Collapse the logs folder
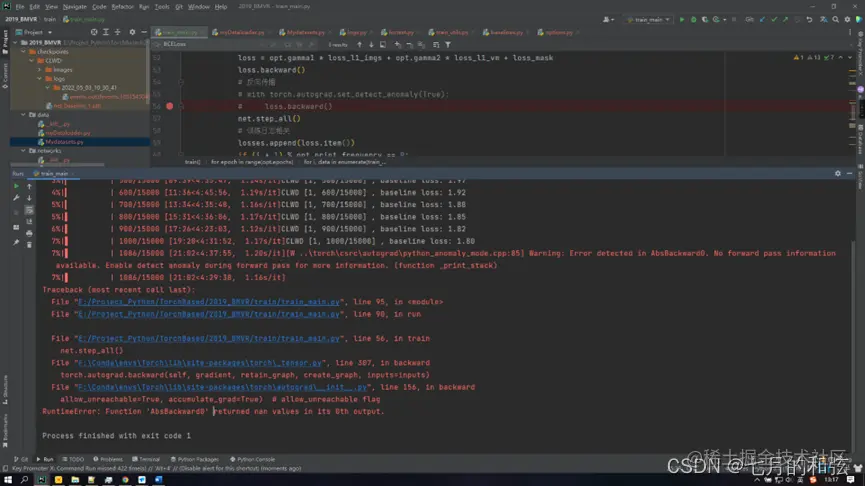This screenshot has width=865, height=486. [40, 78]
